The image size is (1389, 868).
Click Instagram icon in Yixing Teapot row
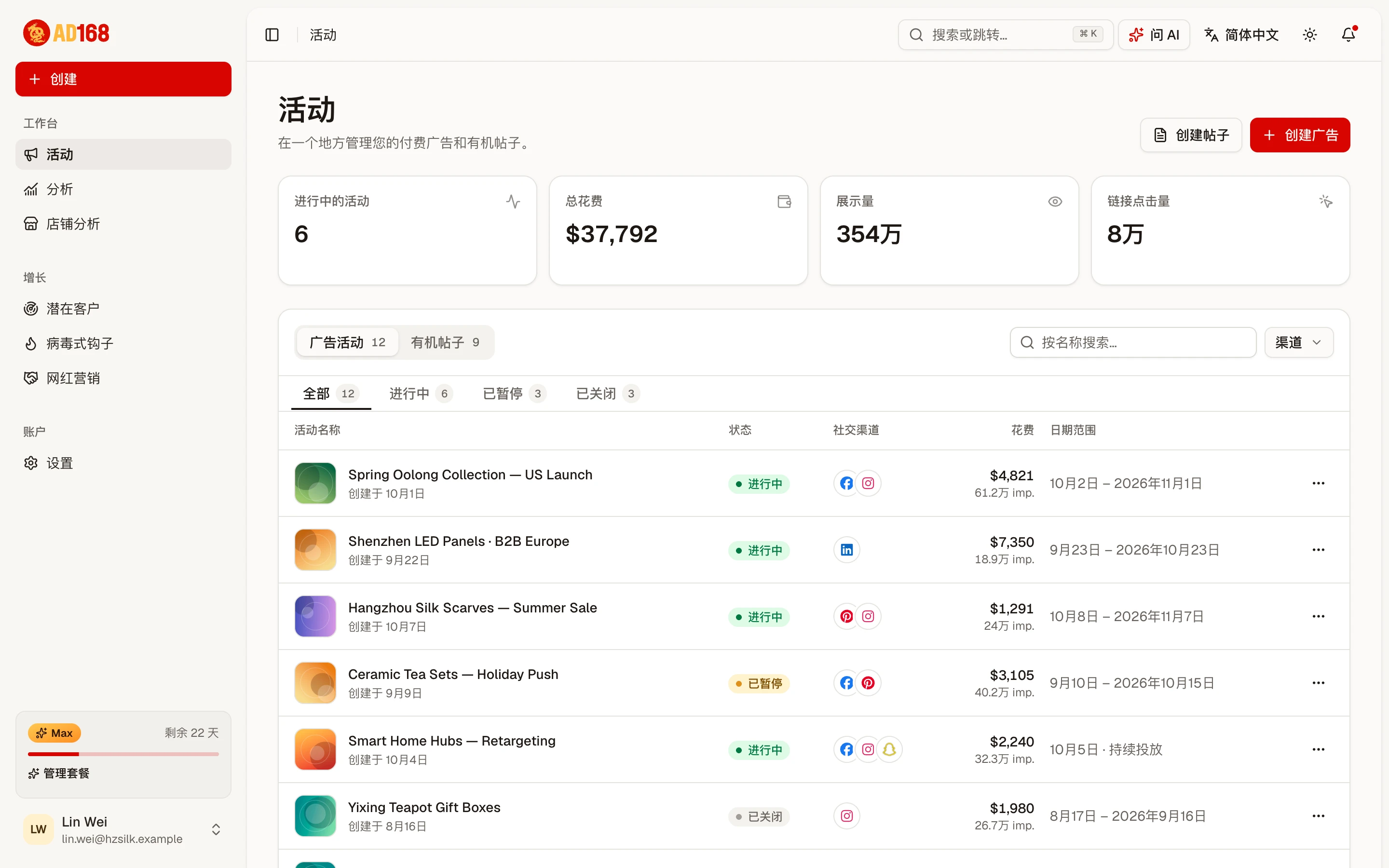tap(846, 816)
